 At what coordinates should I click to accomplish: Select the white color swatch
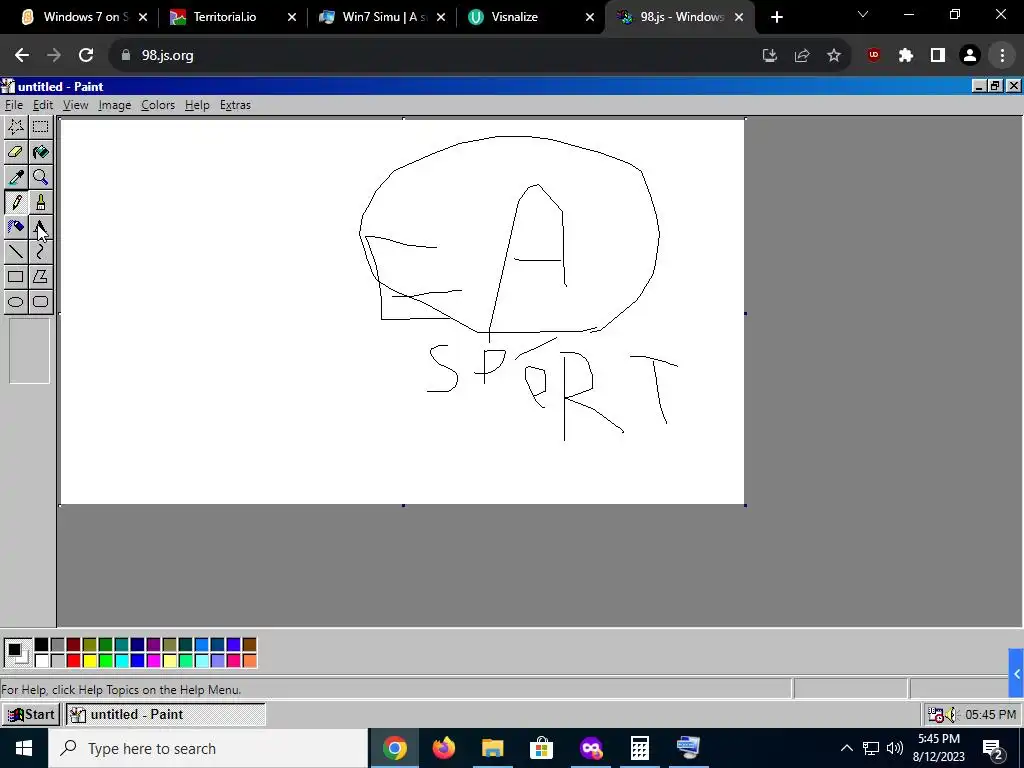tap(41, 661)
